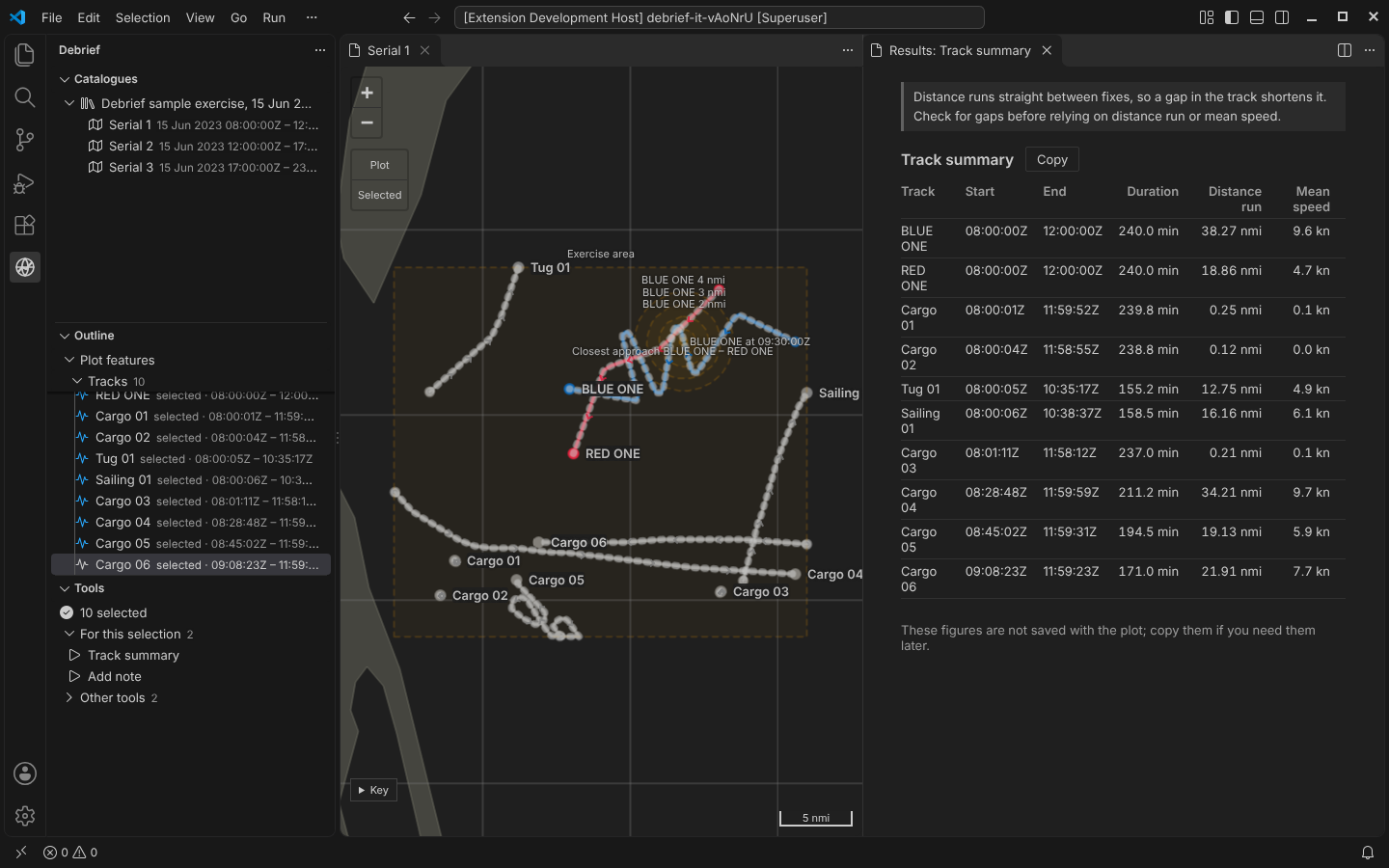Collapse the Plot features node
This screenshot has width=1389, height=868.
click(69, 360)
